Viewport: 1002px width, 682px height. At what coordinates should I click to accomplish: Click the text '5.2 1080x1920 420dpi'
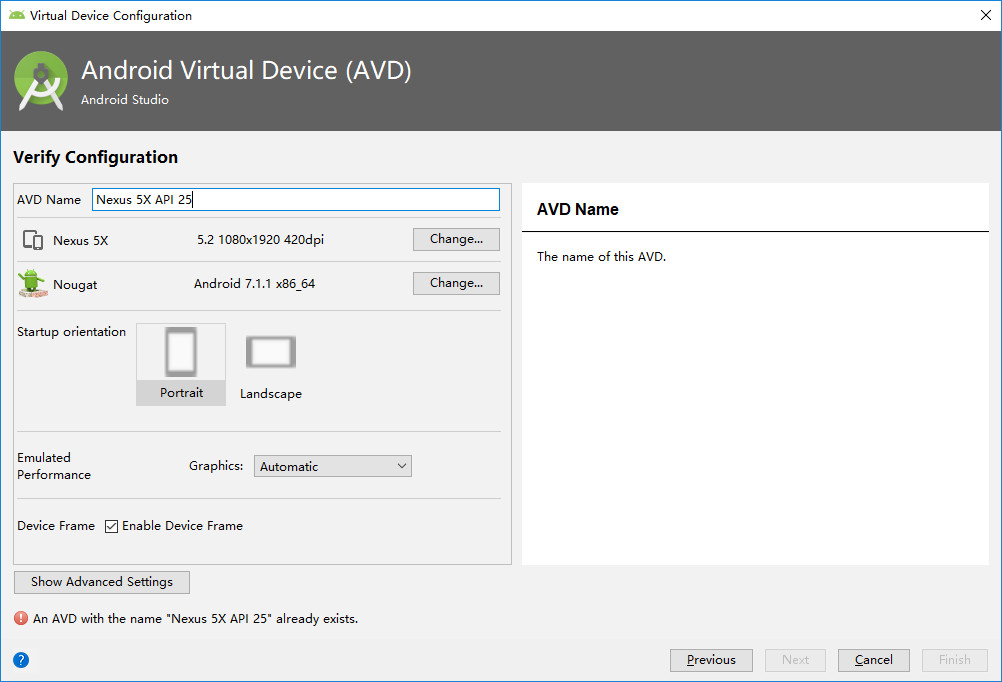pos(260,240)
